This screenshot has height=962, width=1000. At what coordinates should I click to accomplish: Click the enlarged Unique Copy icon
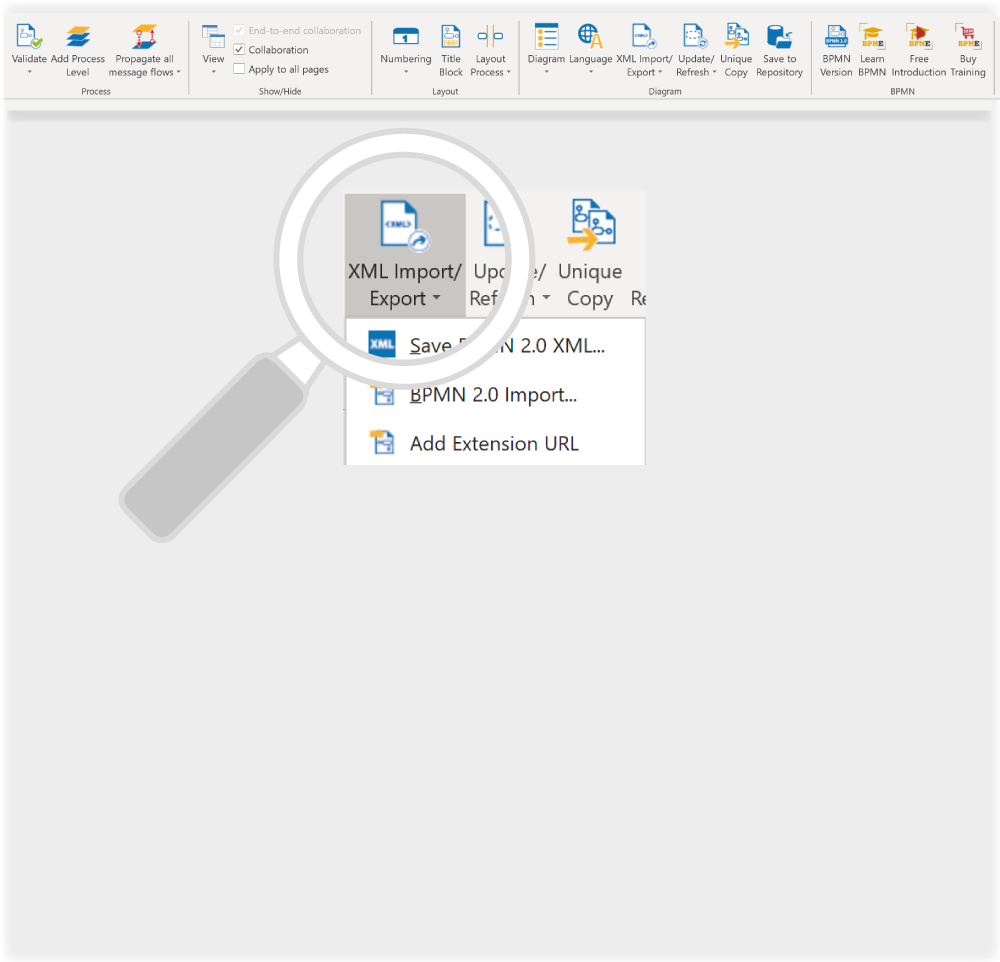tap(591, 225)
